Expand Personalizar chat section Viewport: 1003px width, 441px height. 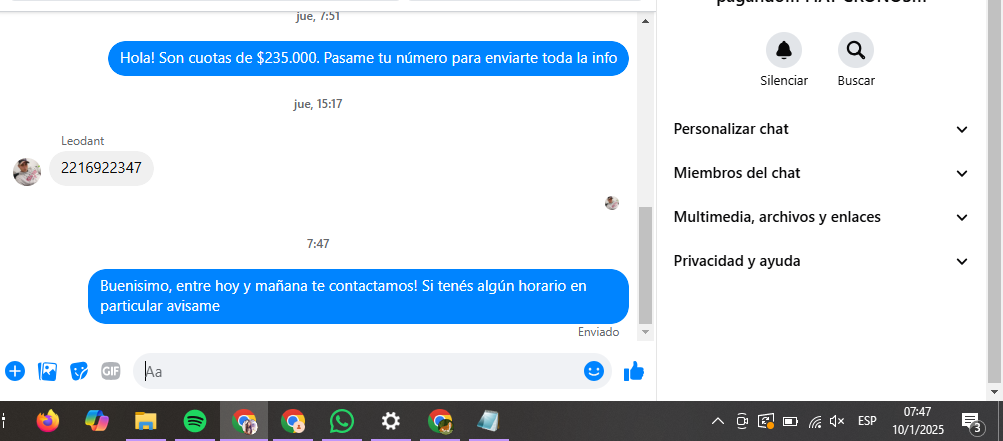pyautogui.click(x=821, y=129)
